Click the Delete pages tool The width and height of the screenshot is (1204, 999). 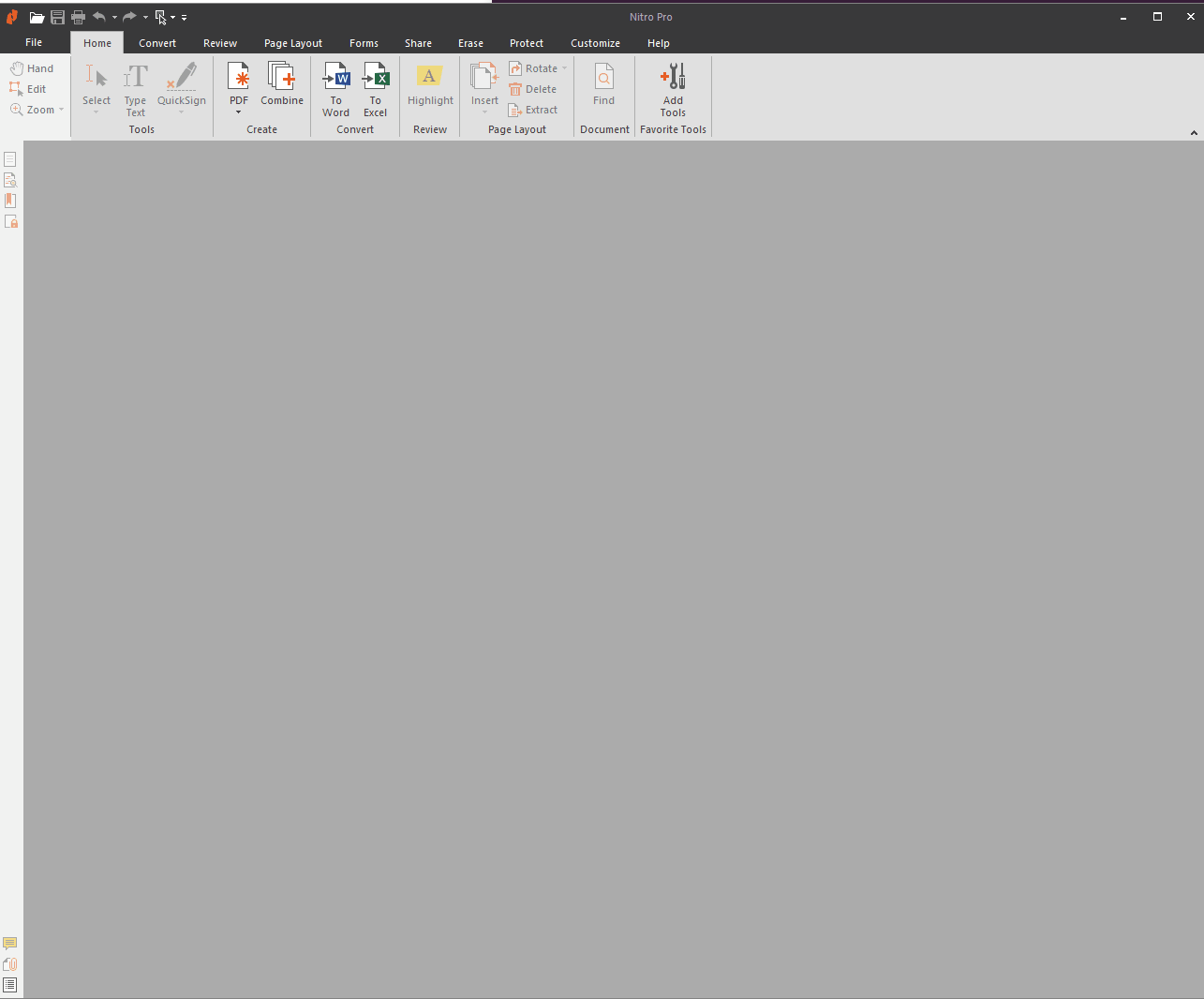[x=535, y=89]
